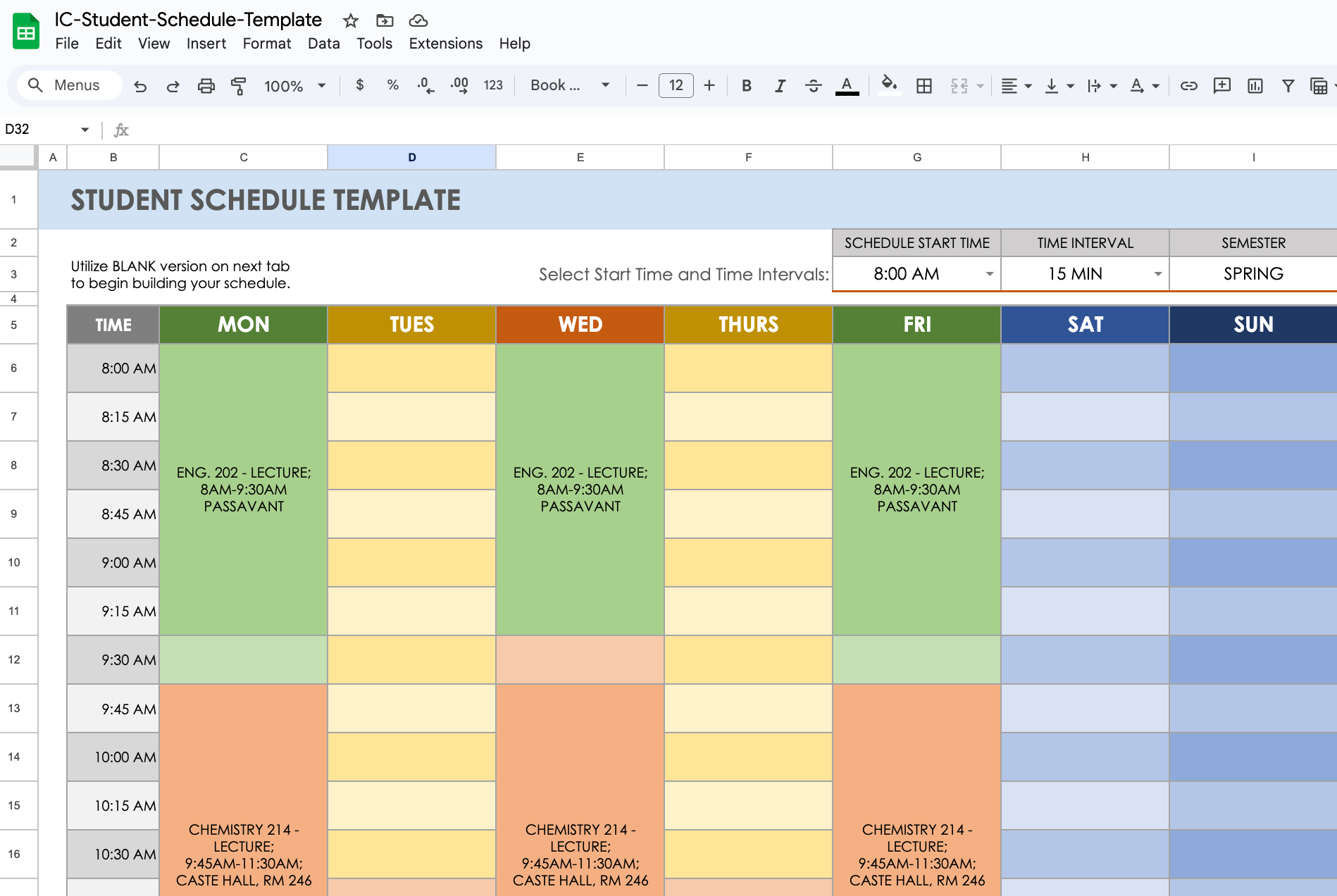Insert a link into the cell
Screen dimensions: 1337x896
tap(1189, 85)
